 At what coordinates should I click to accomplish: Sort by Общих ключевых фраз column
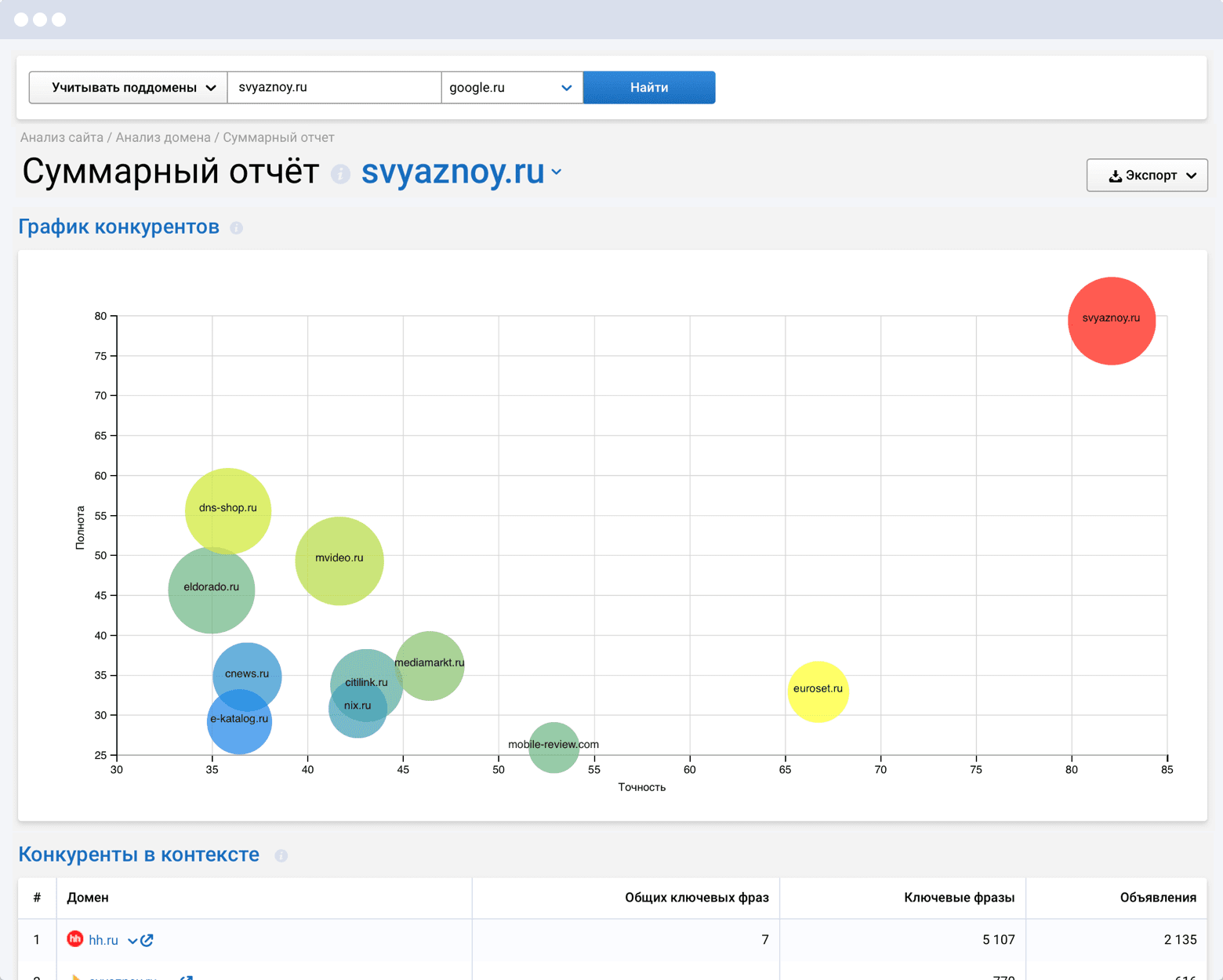click(696, 898)
